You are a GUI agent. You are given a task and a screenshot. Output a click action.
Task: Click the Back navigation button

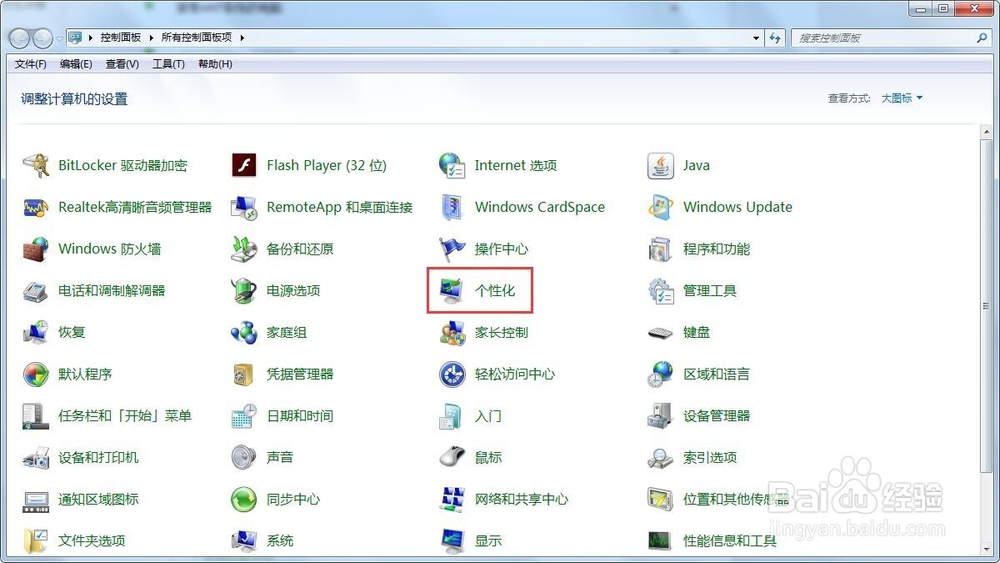tap(20, 39)
